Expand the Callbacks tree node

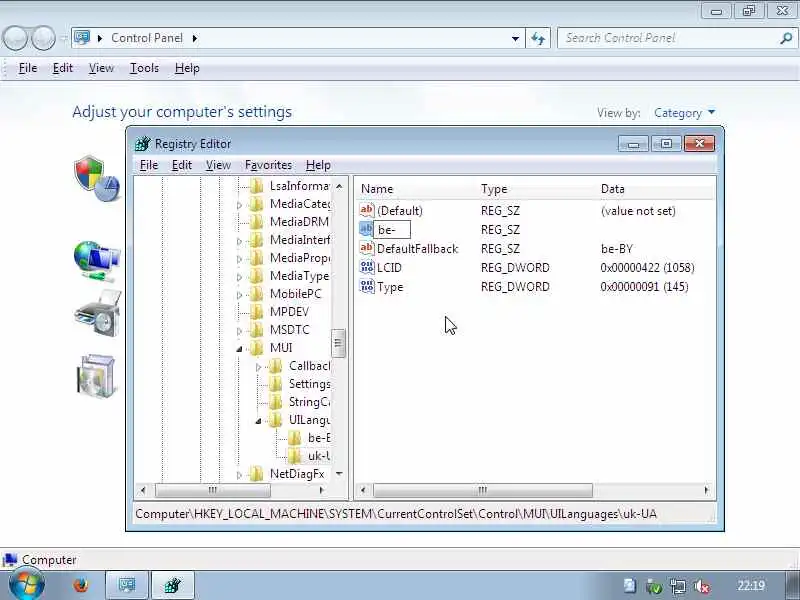pos(258,366)
